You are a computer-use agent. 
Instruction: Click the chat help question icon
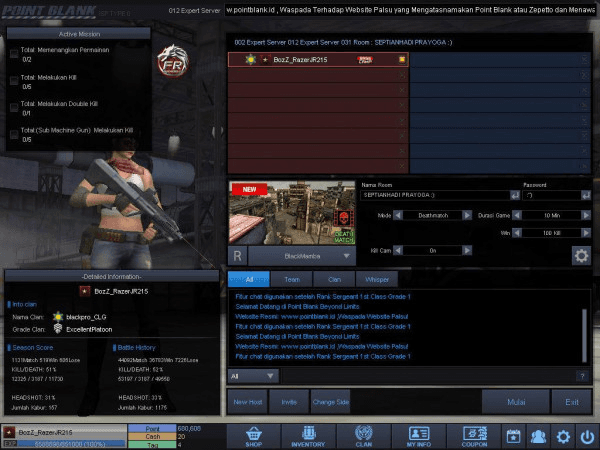(x=582, y=376)
